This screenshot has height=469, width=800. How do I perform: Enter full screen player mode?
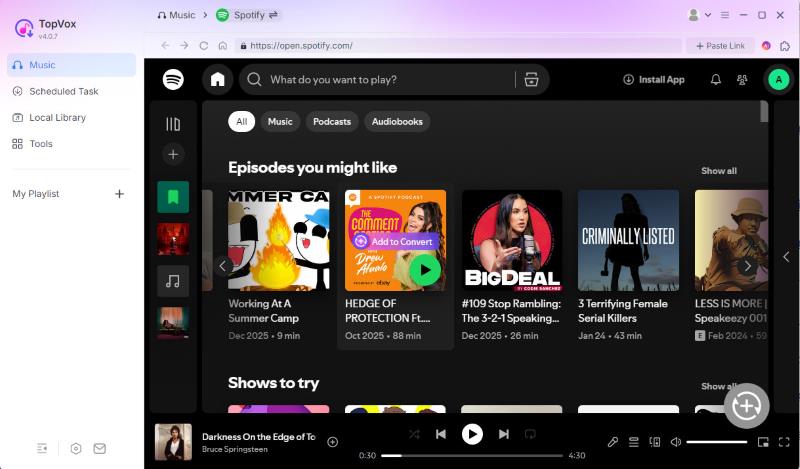tap(784, 442)
